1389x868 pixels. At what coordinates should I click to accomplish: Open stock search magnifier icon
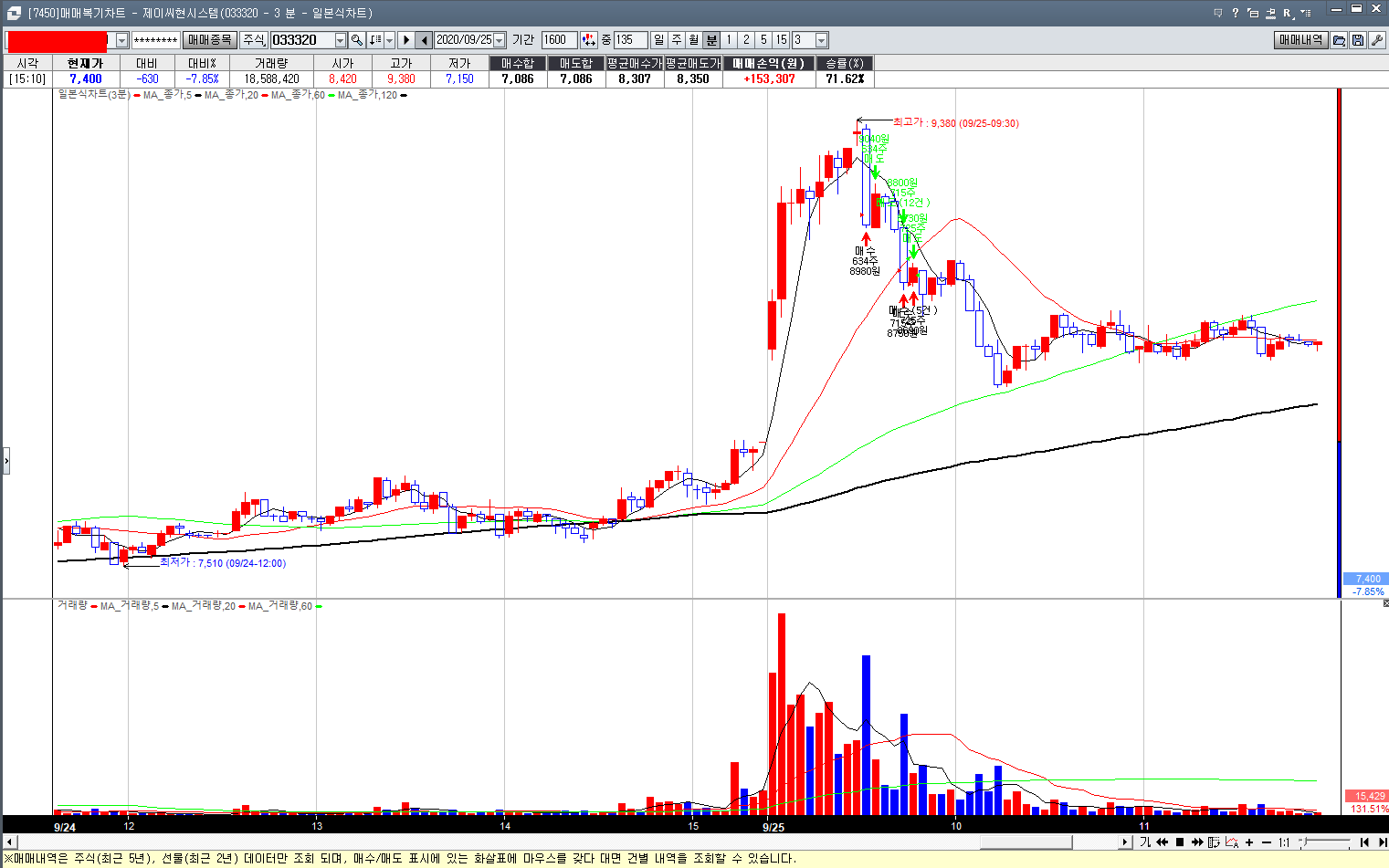[357, 40]
